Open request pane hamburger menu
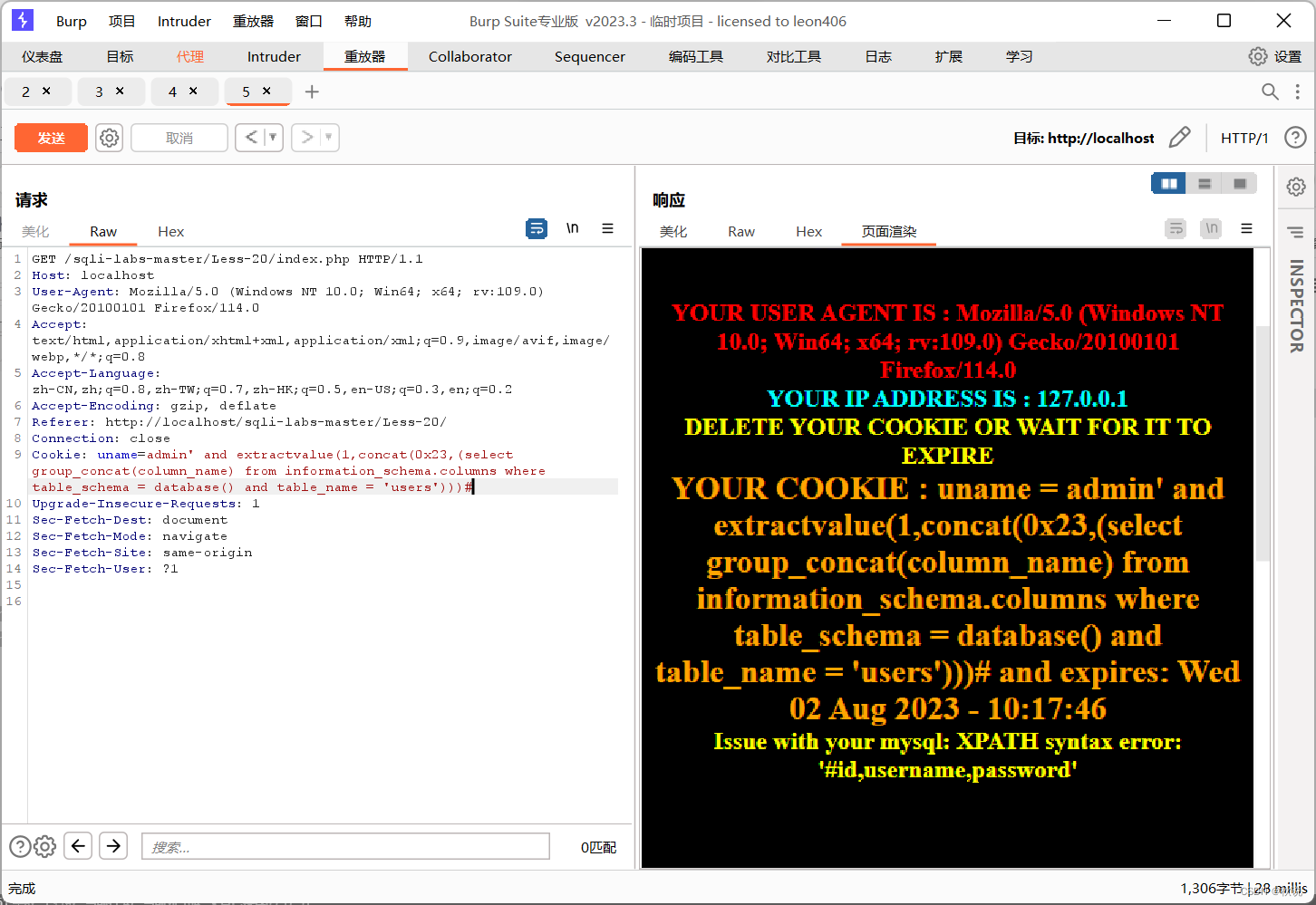The height and width of the screenshot is (905, 1316). 608,228
